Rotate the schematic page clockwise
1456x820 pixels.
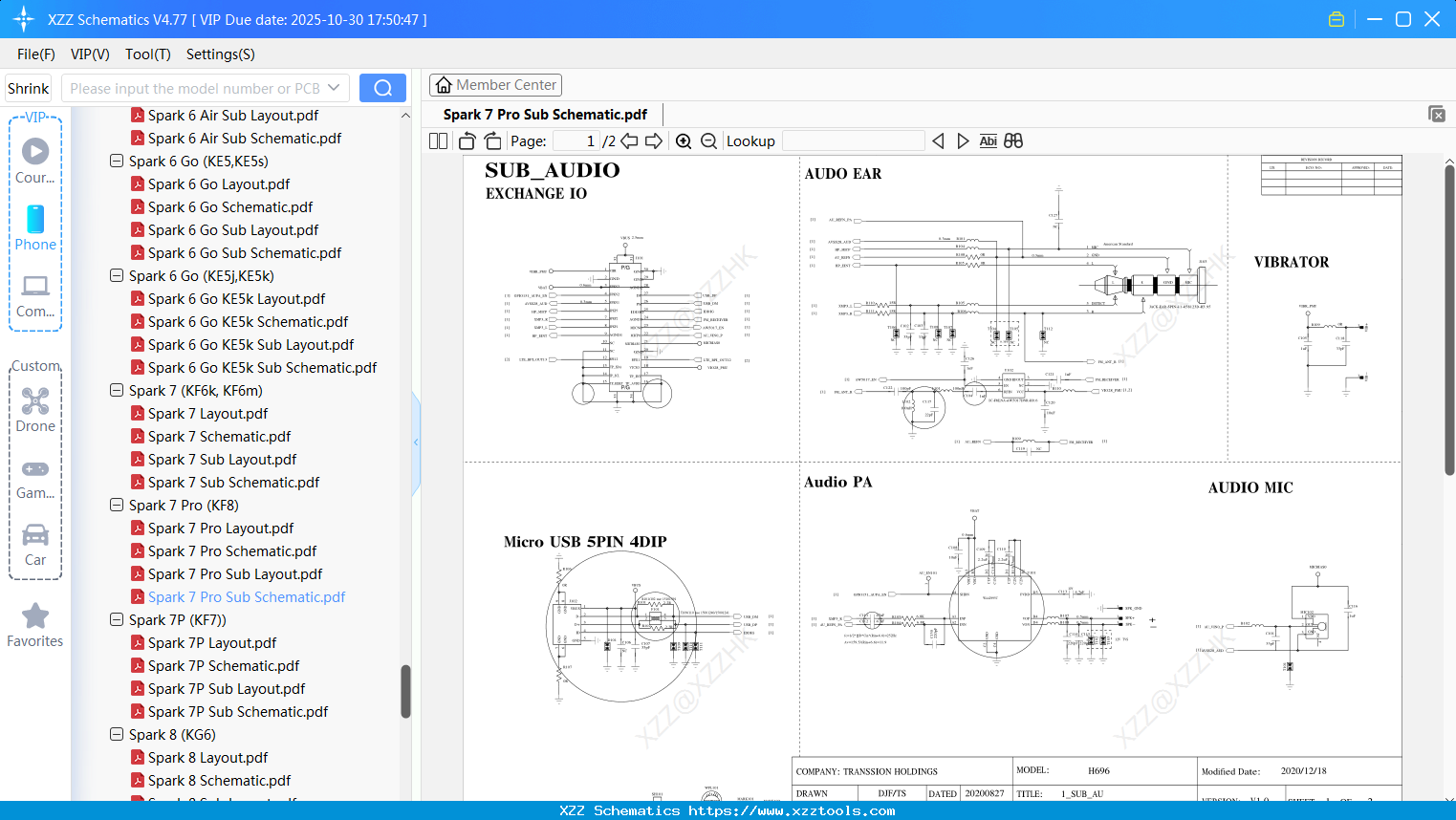(491, 140)
